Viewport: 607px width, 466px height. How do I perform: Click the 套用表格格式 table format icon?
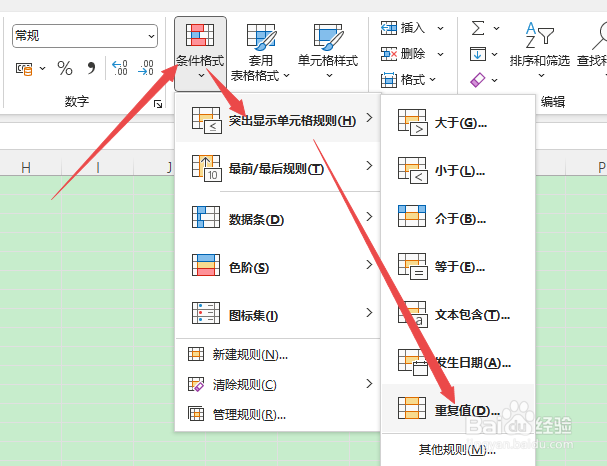(261, 37)
